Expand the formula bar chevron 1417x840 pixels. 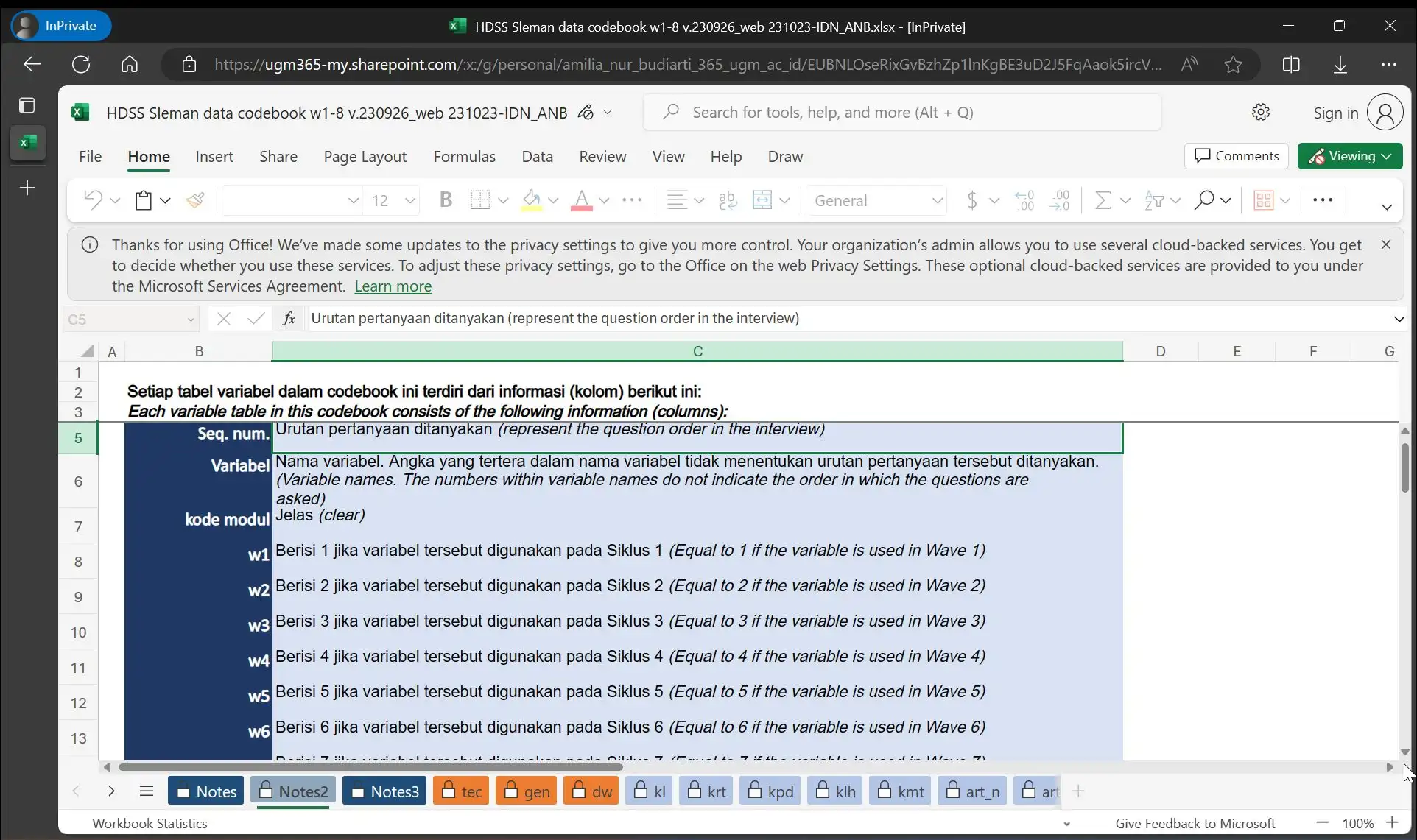pyautogui.click(x=1399, y=319)
